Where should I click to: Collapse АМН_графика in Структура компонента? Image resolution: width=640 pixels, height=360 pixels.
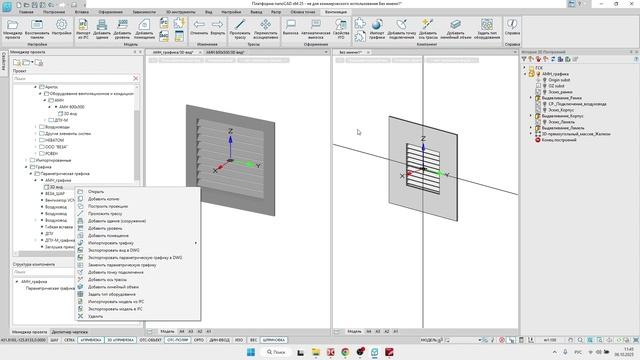17,282
